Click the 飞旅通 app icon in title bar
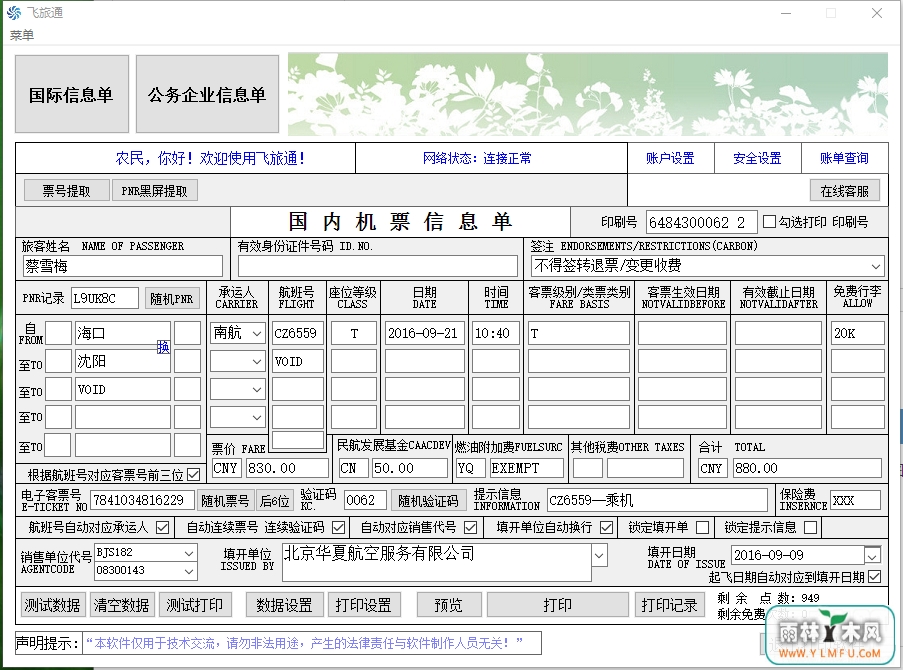The height and width of the screenshot is (670, 903). 14,13
